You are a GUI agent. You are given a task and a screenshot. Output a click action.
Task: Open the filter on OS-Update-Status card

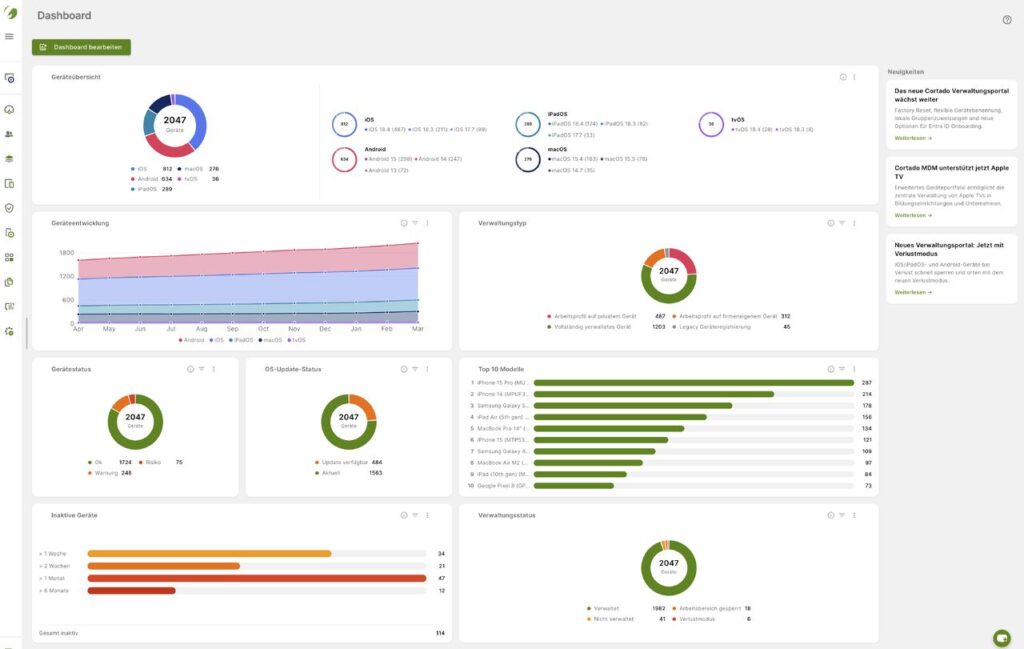(415, 369)
